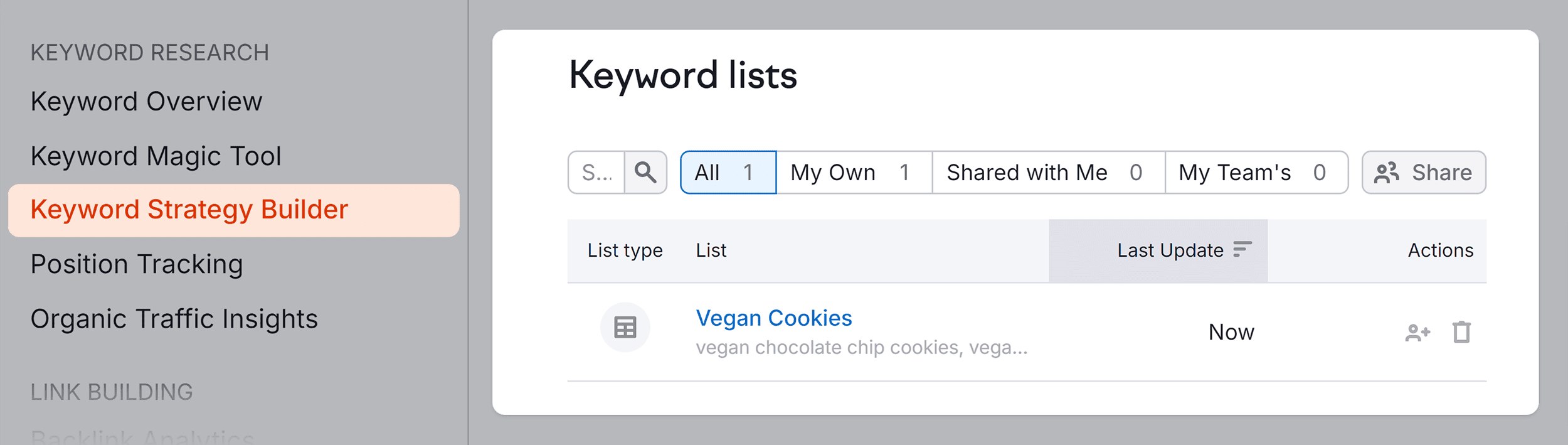Click the Last Update column header
The image size is (1568, 445).
click(x=1169, y=249)
